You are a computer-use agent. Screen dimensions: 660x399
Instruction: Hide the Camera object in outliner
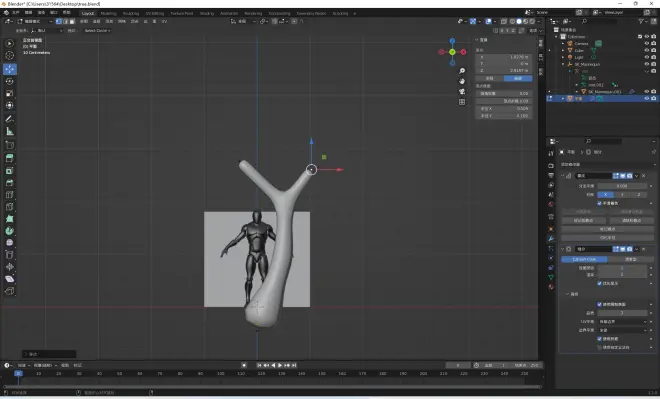click(x=647, y=43)
